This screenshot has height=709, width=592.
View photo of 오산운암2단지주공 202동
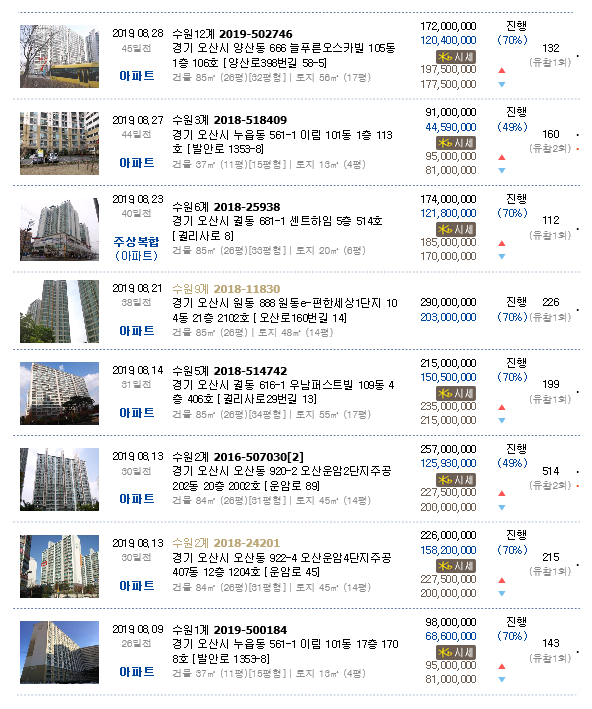(x=59, y=479)
